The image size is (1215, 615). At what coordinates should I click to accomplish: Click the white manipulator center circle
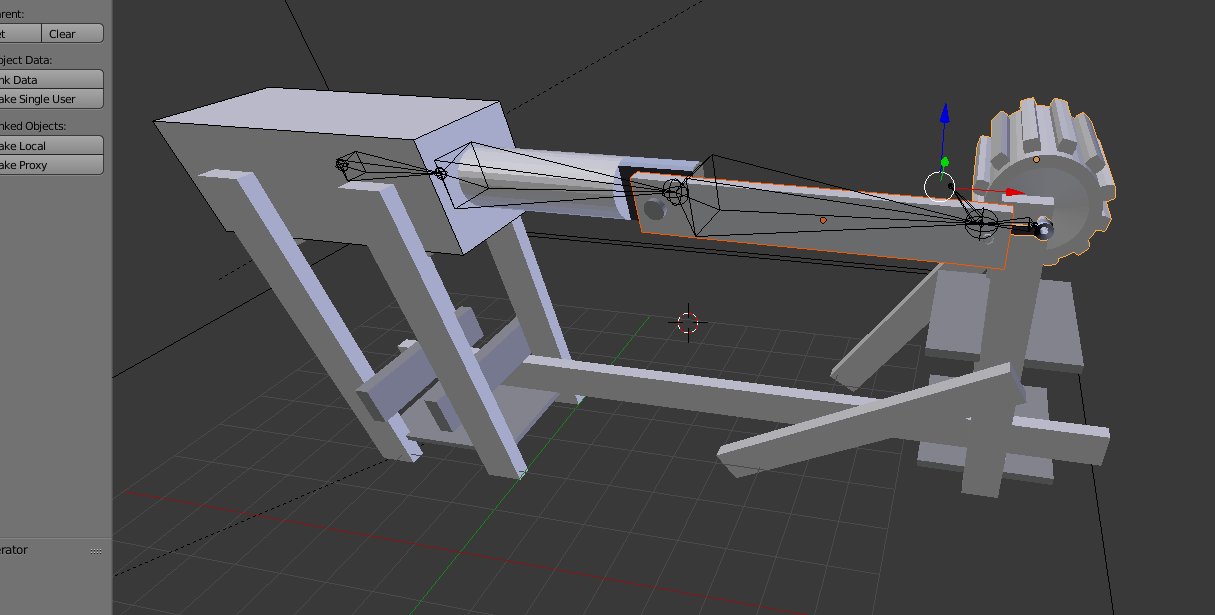coord(941,186)
